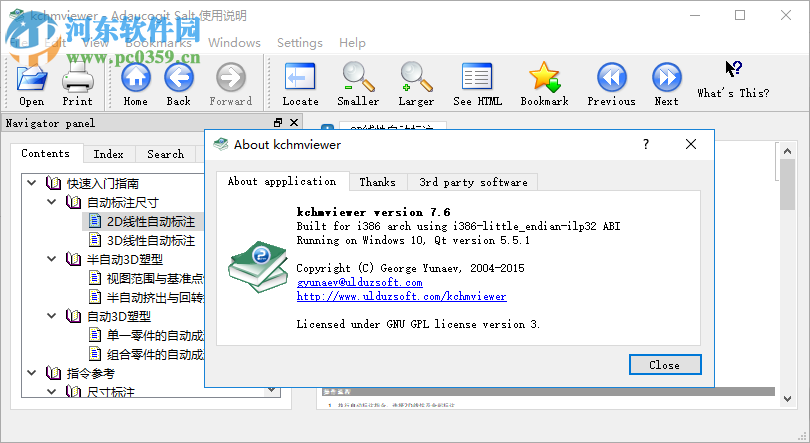
Task: Click the About dialog help question mark
Action: click(x=646, y=144)
